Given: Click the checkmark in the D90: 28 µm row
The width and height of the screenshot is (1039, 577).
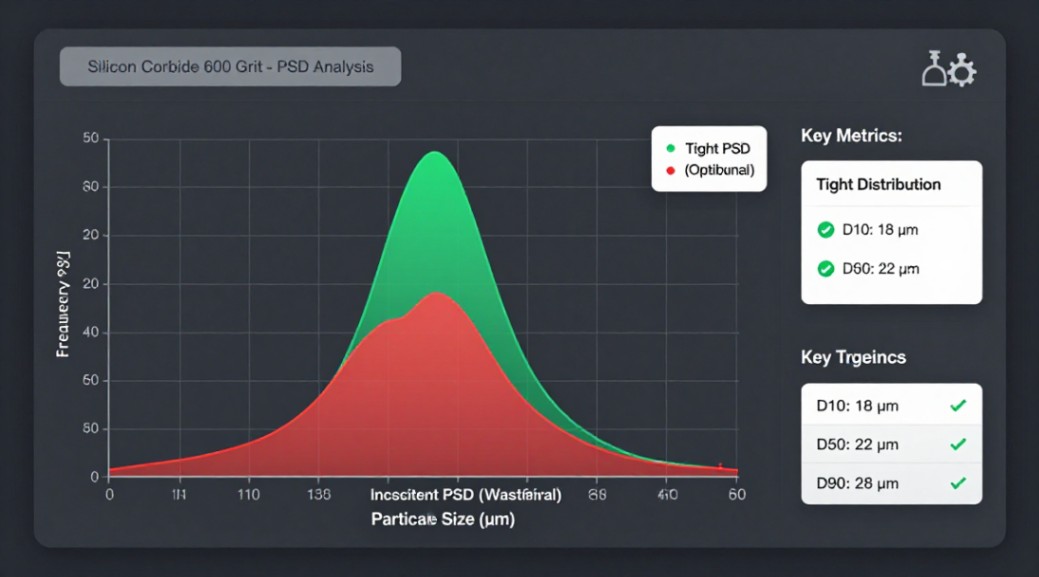Looking at the screenshot, I should 958,483.
